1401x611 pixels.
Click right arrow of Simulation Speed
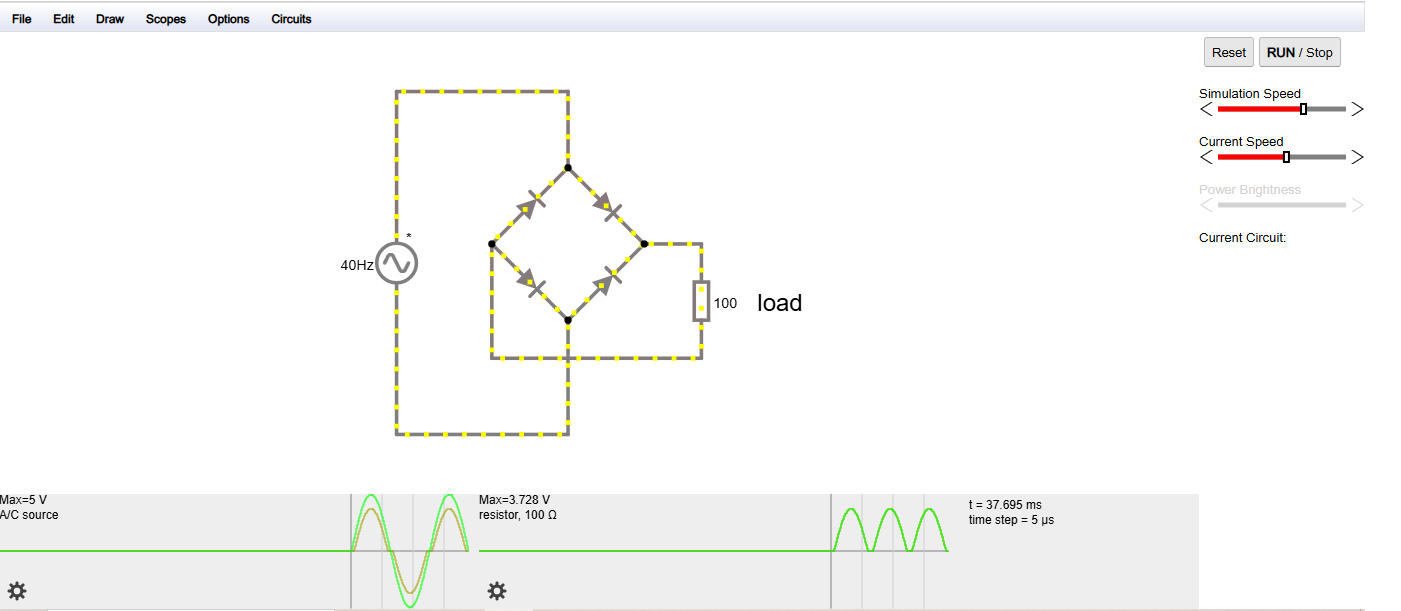[1357, 109]
